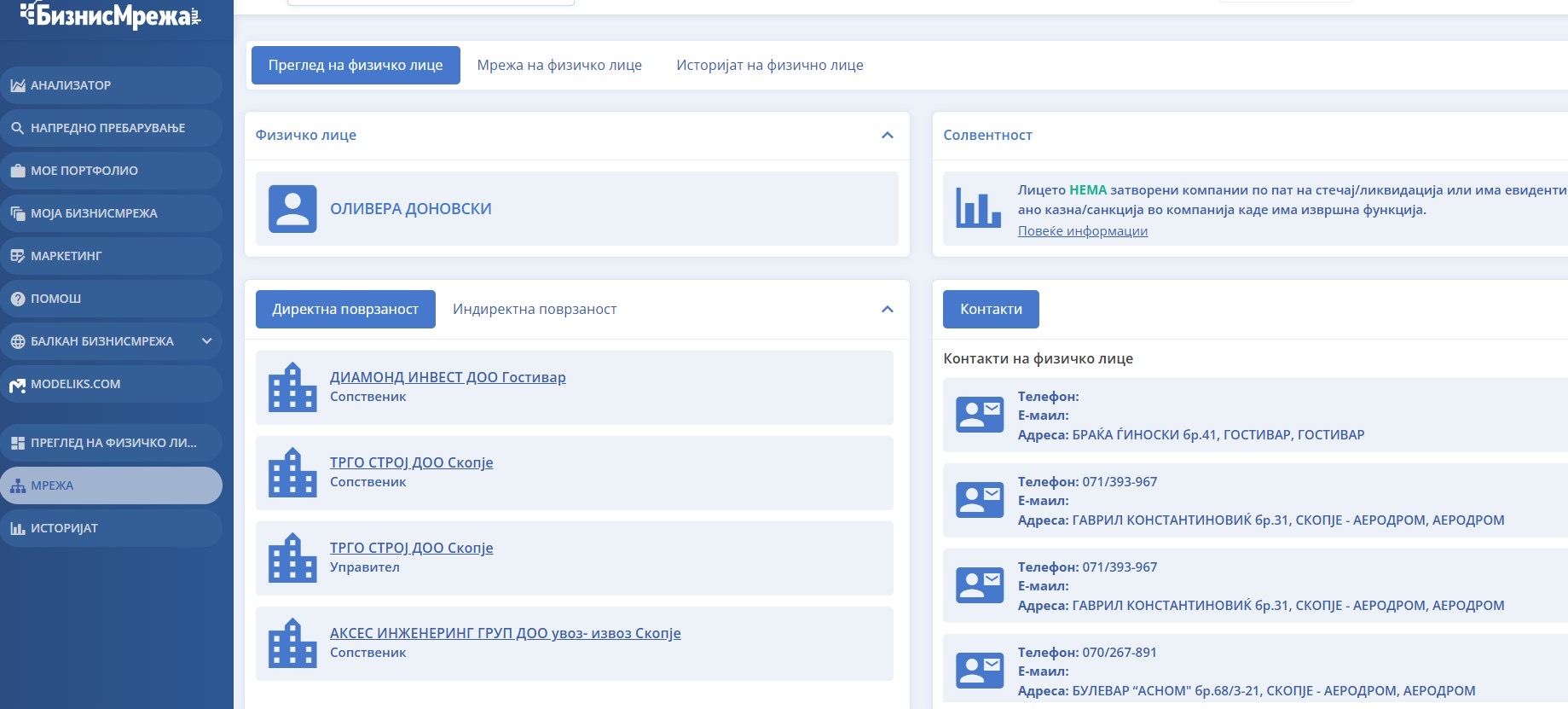Click the Modeliks.com logo icon
This screenshot has width=1568, height=709.
(x=17, y=385)
